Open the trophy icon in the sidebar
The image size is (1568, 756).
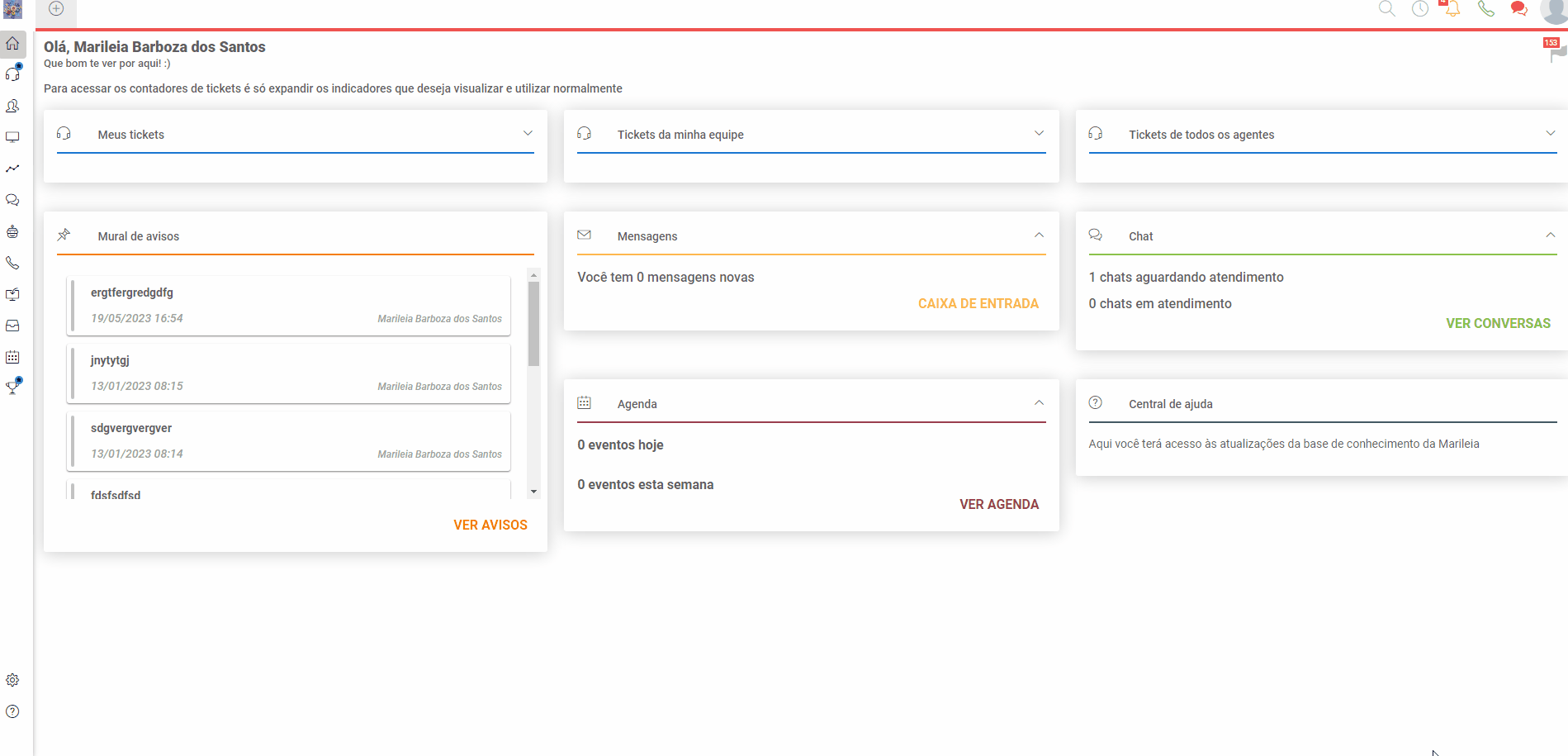(12, 387)
